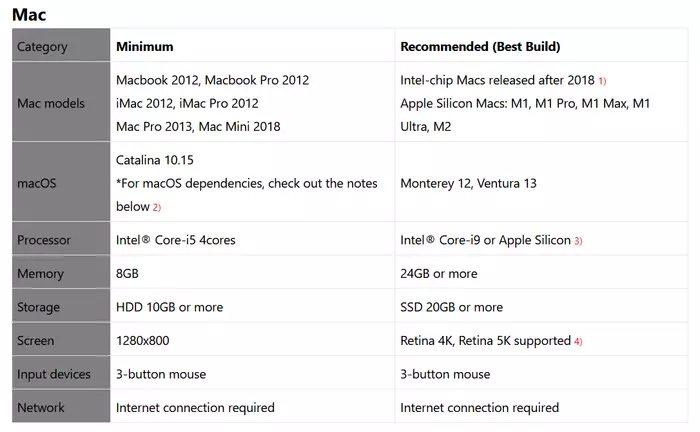Click the Catalina 10.15 text
700x432 pixels.
click(x=155, y=159)
